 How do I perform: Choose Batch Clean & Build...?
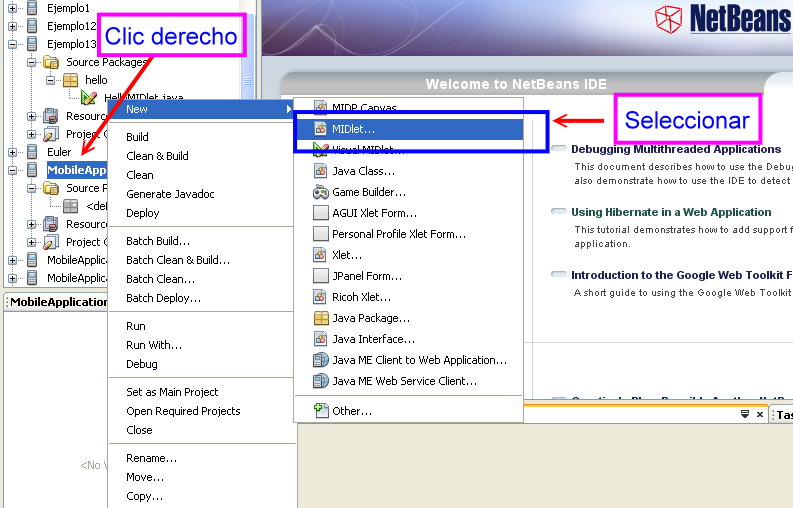tap(201, 260)
